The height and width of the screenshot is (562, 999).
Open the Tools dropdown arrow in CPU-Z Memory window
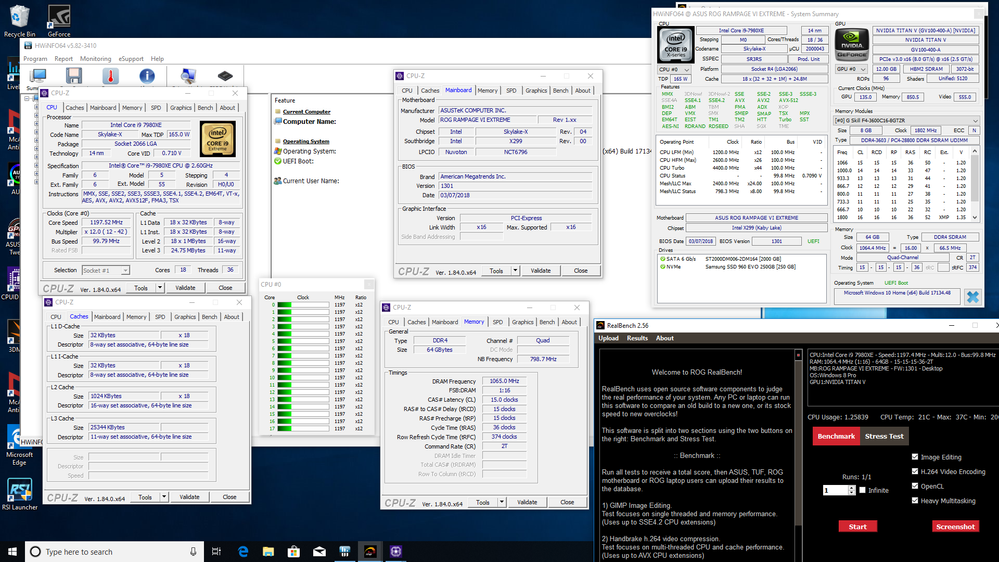coord(501,502)
